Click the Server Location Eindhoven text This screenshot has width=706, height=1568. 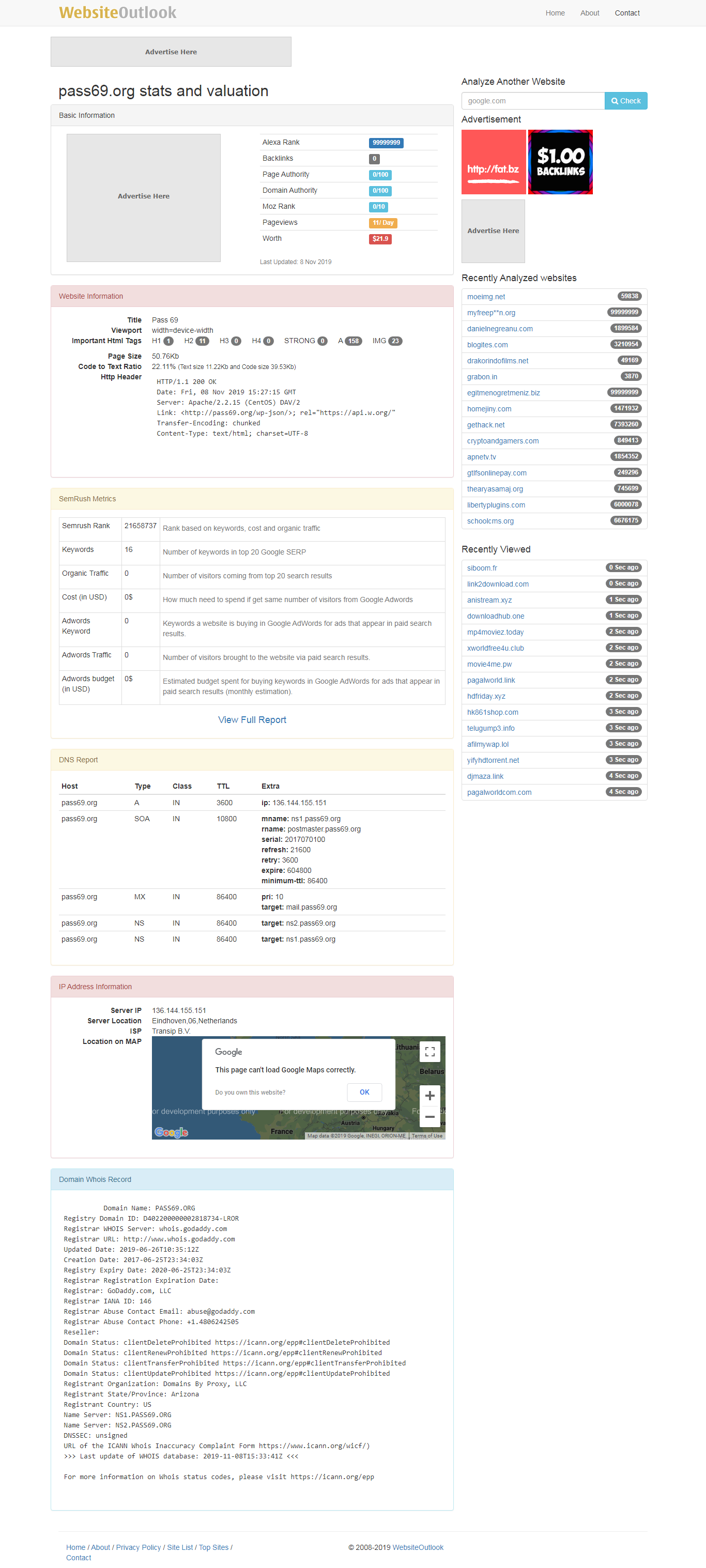[194, 1021]
